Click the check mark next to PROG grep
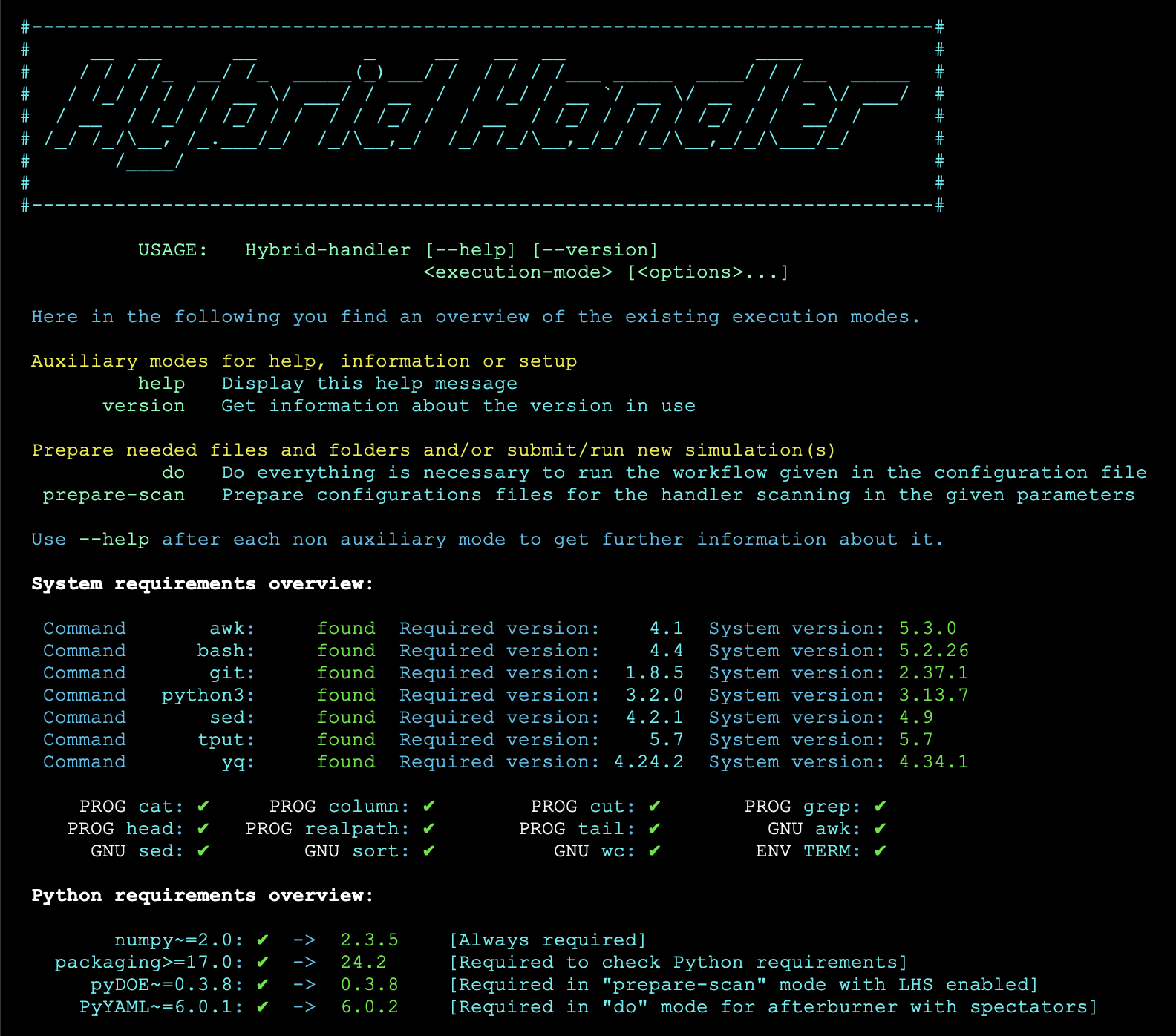 (881, 806)
